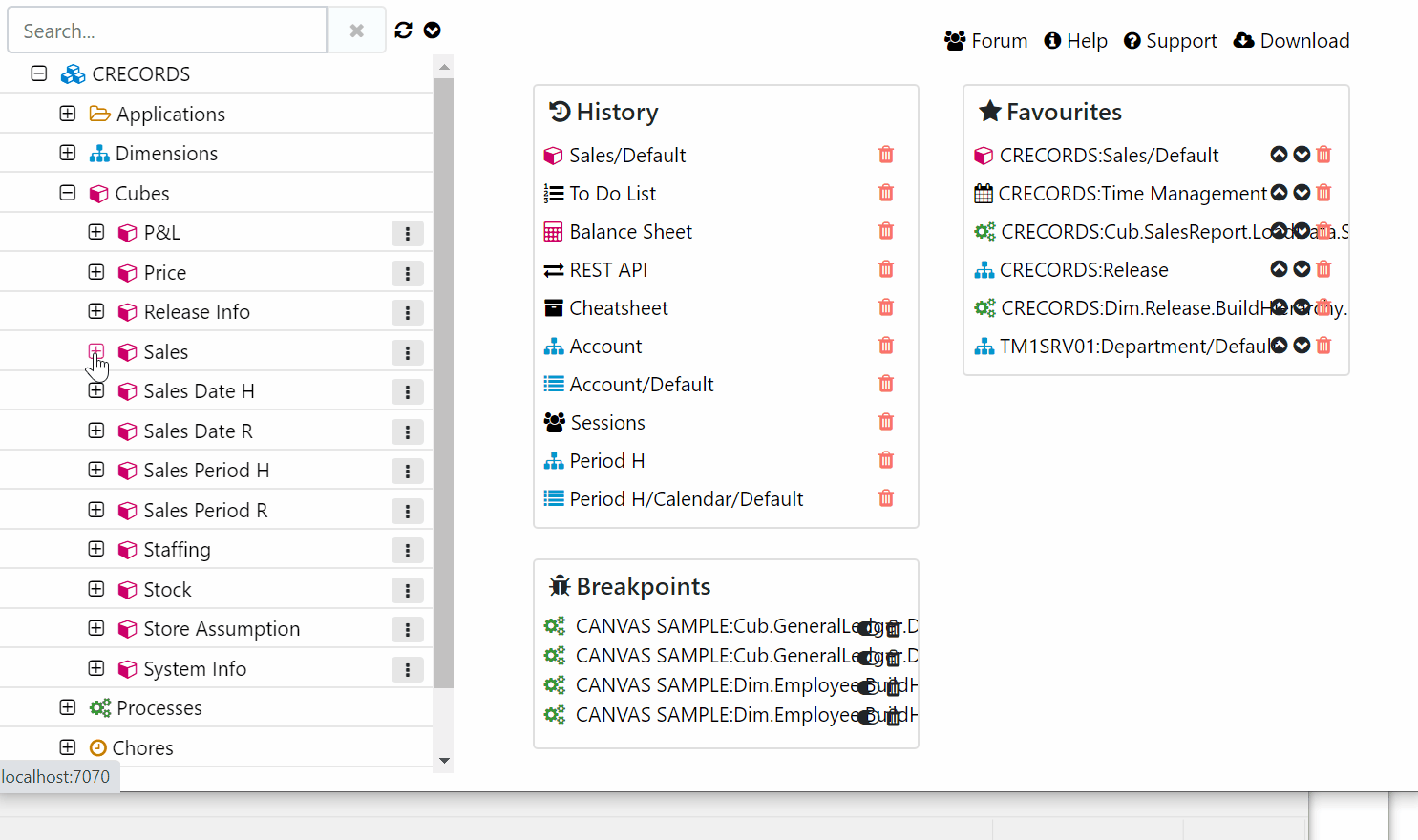The width and height of the screenshot is (1418, 840).
Task: Move CRECORDS:Sales/Default favourite down
Action: click(x=1302, y=155)
